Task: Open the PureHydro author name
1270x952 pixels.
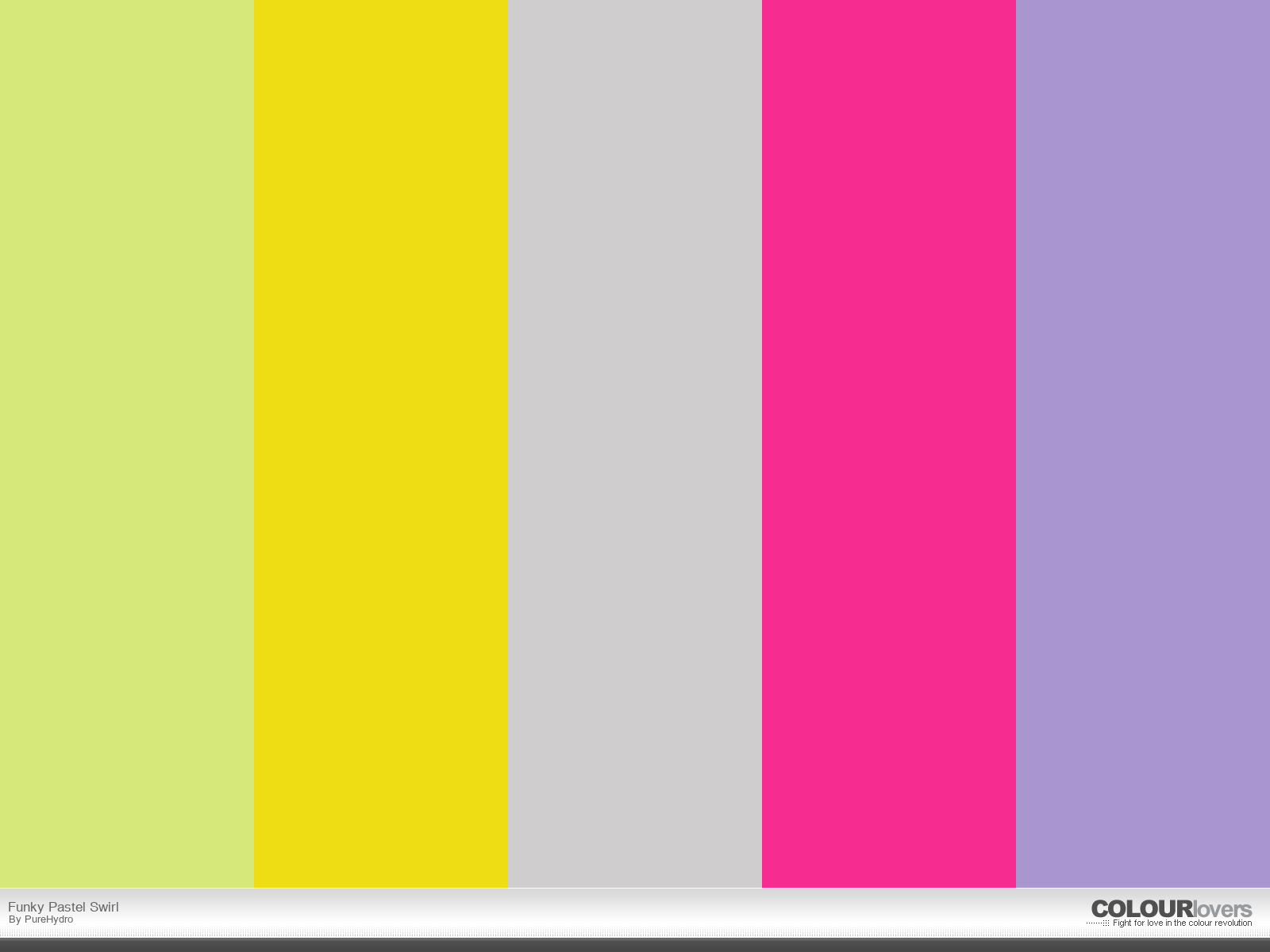Action: click(x=48, y=919)
